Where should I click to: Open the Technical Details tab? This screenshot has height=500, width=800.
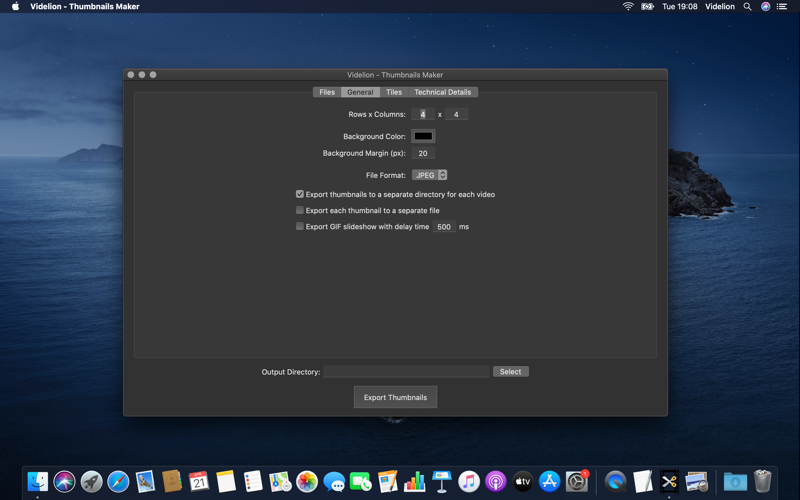tap(443, 92)
